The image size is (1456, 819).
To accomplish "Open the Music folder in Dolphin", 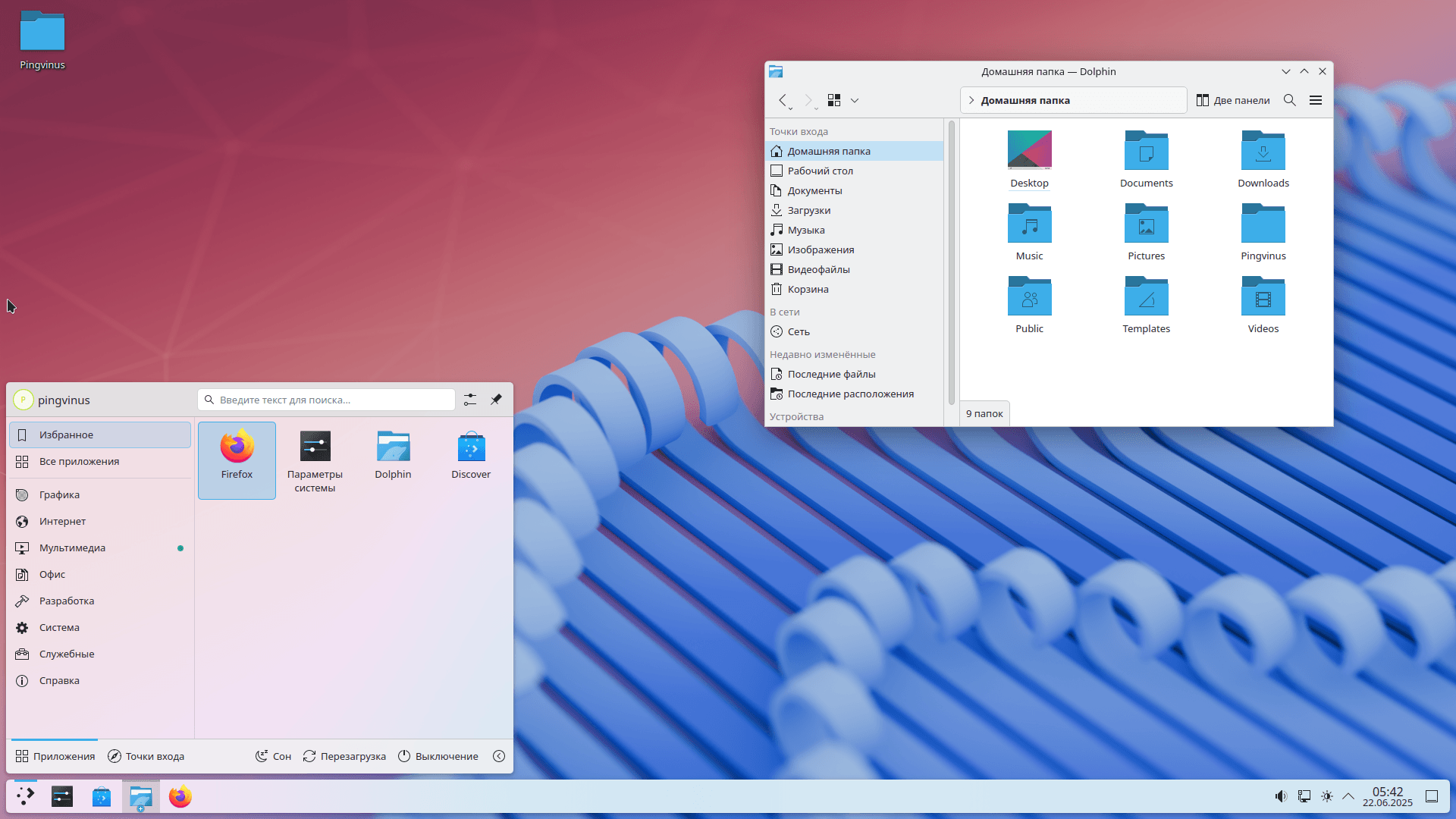I will point(1029,232).
